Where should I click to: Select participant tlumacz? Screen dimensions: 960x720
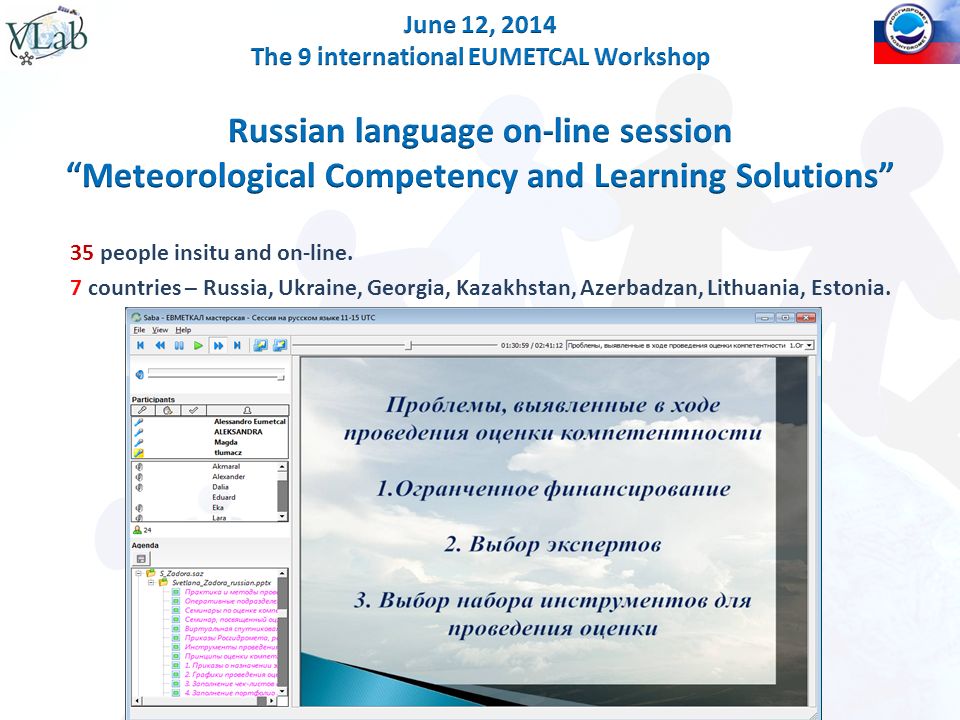pyautogui.click(x=228, y=452)
